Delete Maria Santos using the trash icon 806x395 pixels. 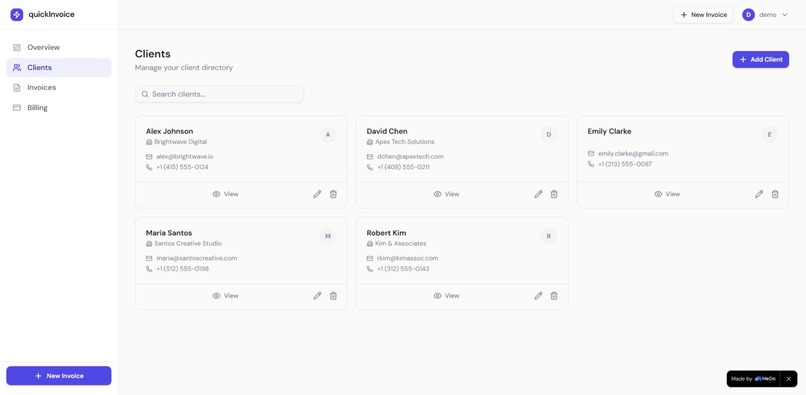click(333, 296)
